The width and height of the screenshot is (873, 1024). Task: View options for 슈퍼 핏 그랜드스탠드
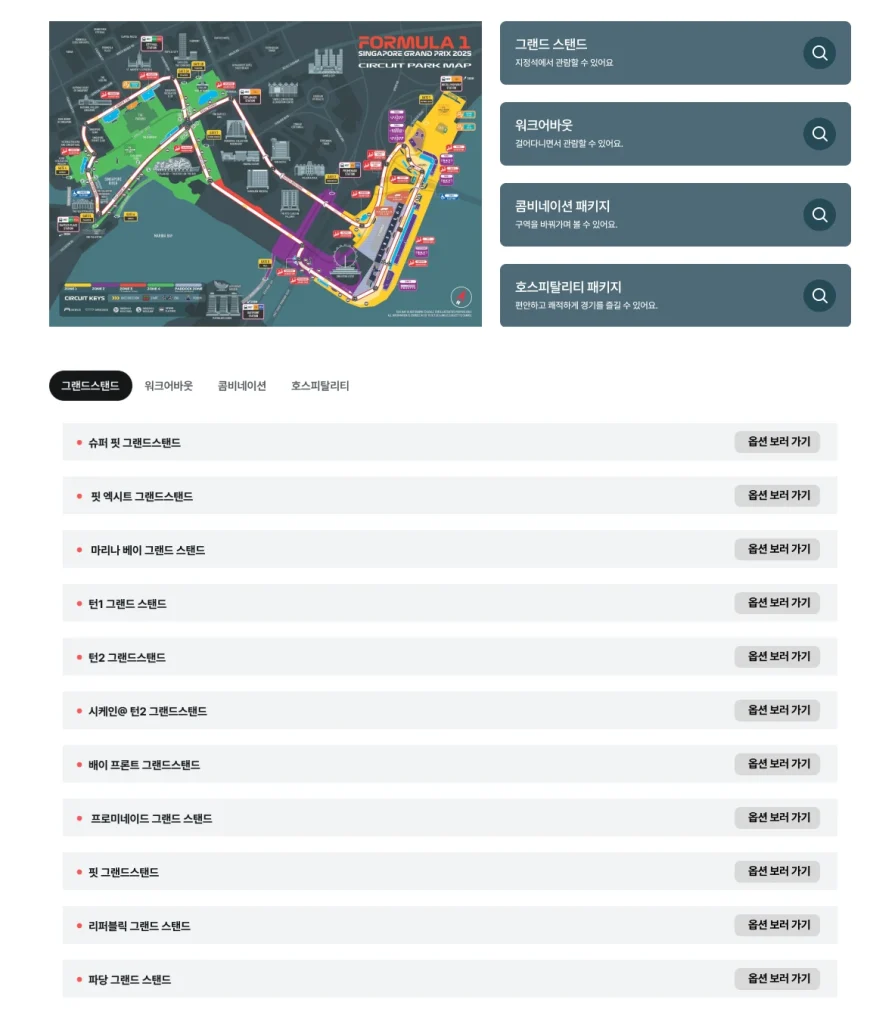pos(777,442)
